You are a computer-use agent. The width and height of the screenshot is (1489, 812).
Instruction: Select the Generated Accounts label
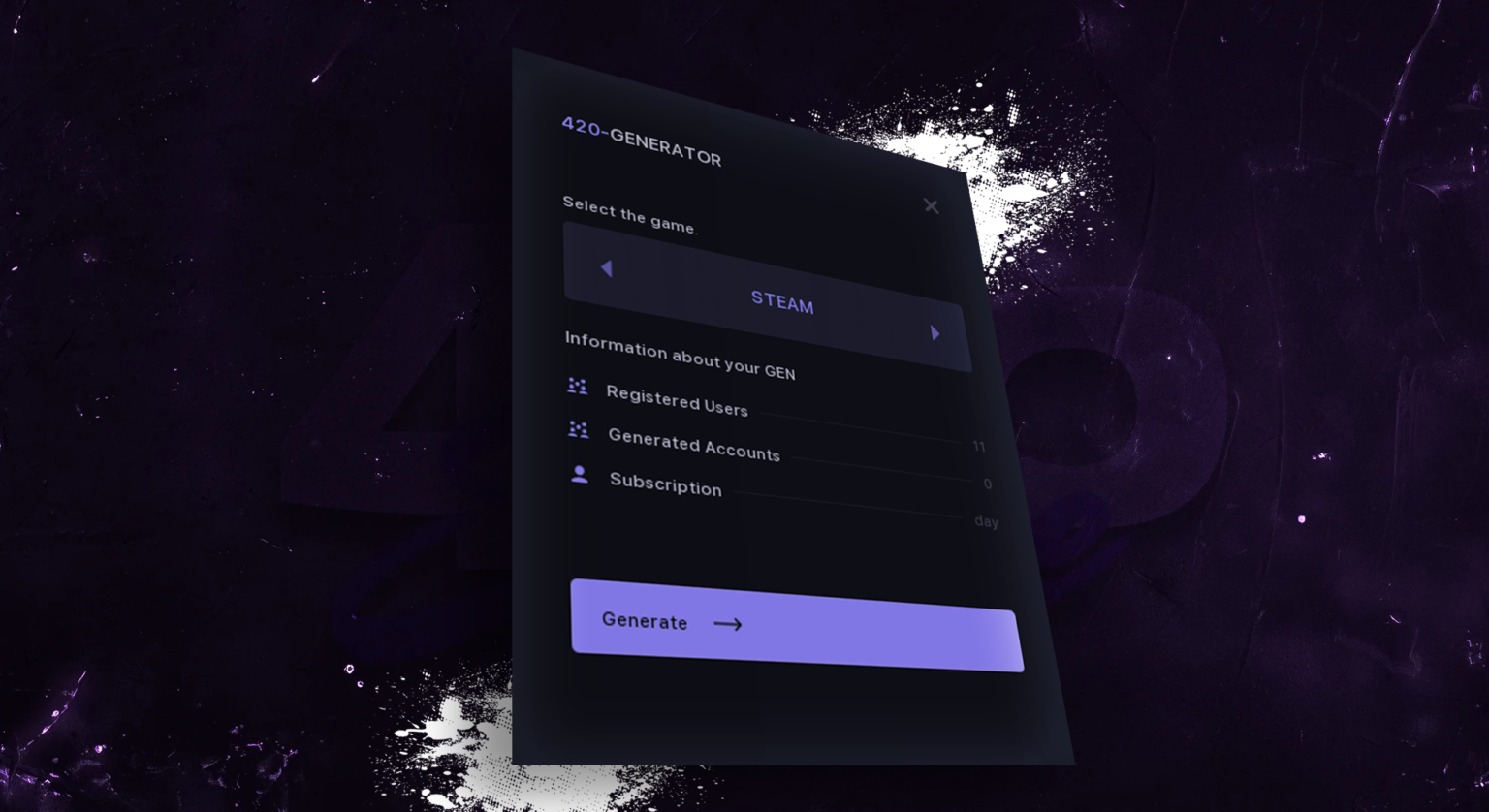(x=694, y=445)
